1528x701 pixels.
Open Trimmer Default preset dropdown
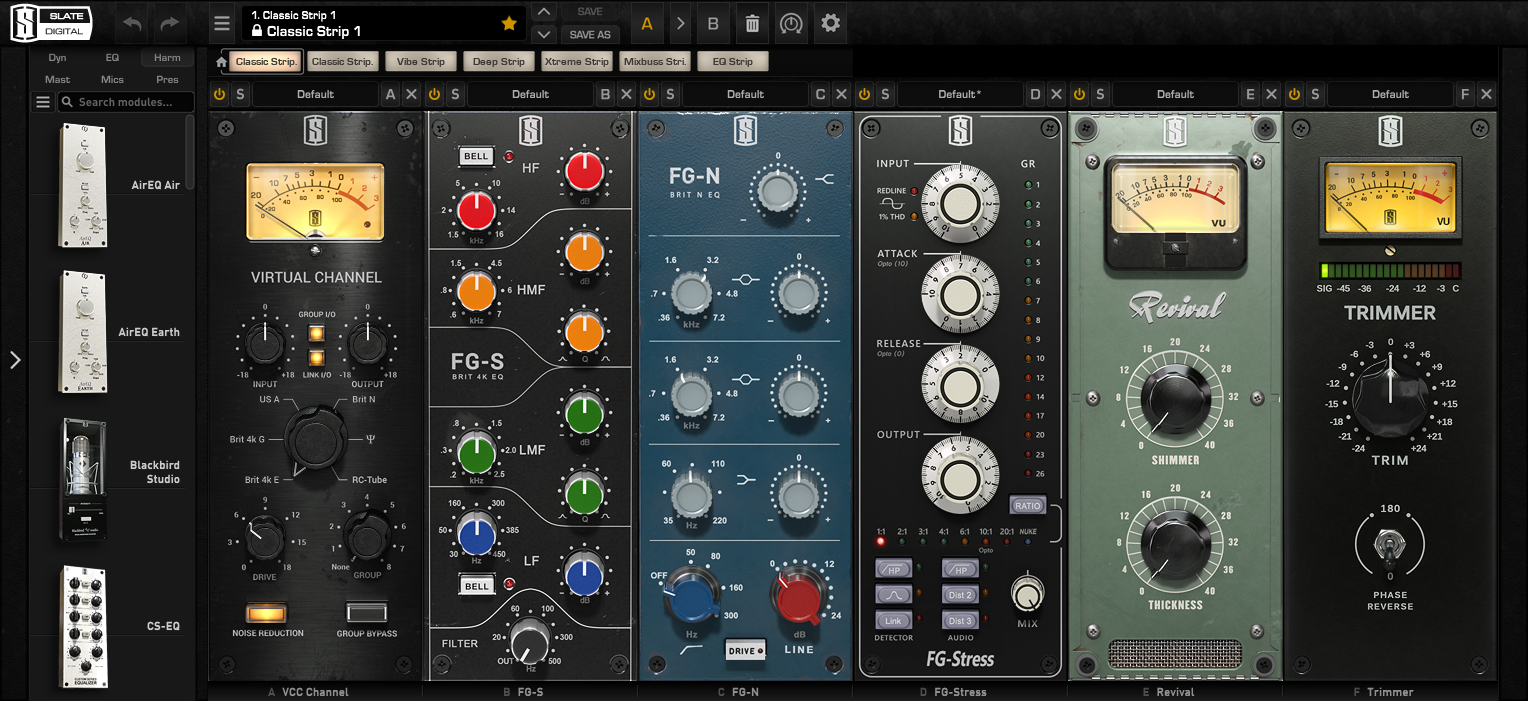tap(1391, 94)
